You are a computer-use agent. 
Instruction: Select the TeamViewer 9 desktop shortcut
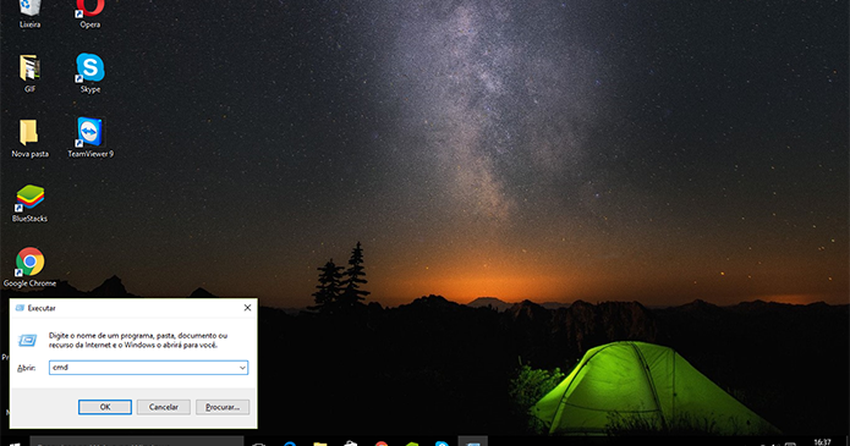(x=90, y=138)
